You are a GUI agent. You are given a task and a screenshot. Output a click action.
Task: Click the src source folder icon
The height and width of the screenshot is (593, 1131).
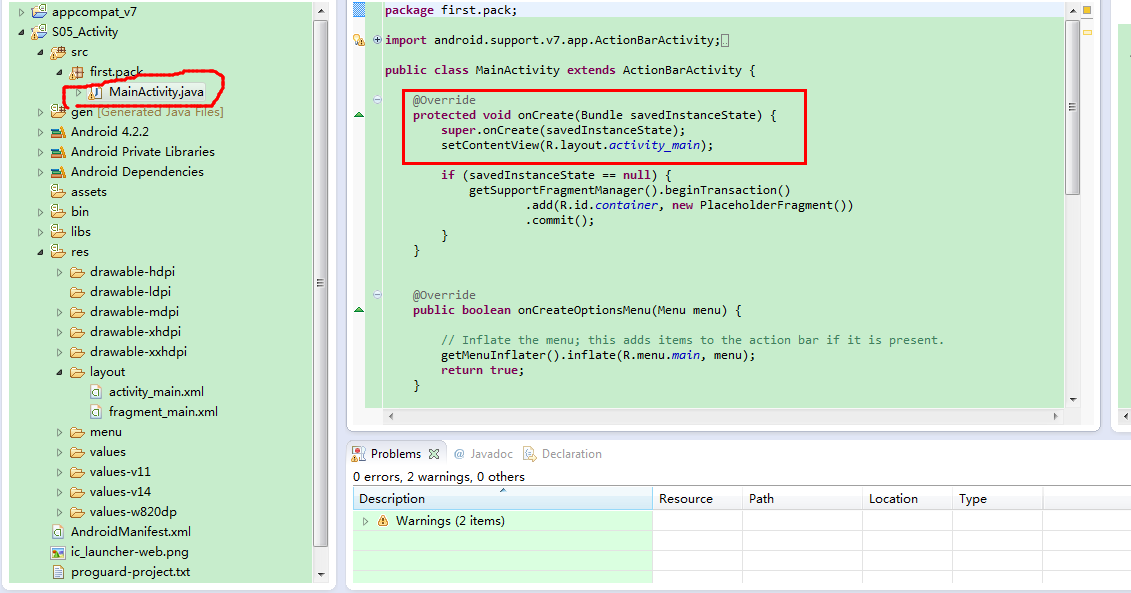[x=58, y=52]
